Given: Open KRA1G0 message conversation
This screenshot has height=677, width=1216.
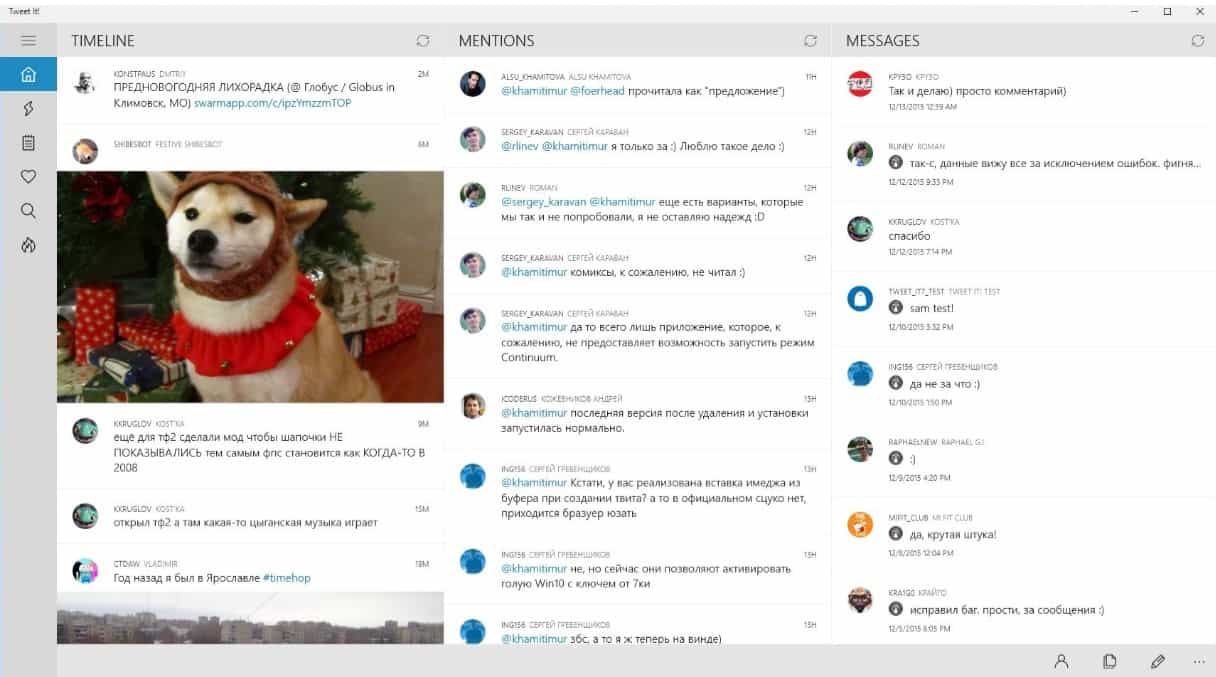Looking at the screenshot, I should (x=1023, y=609).
